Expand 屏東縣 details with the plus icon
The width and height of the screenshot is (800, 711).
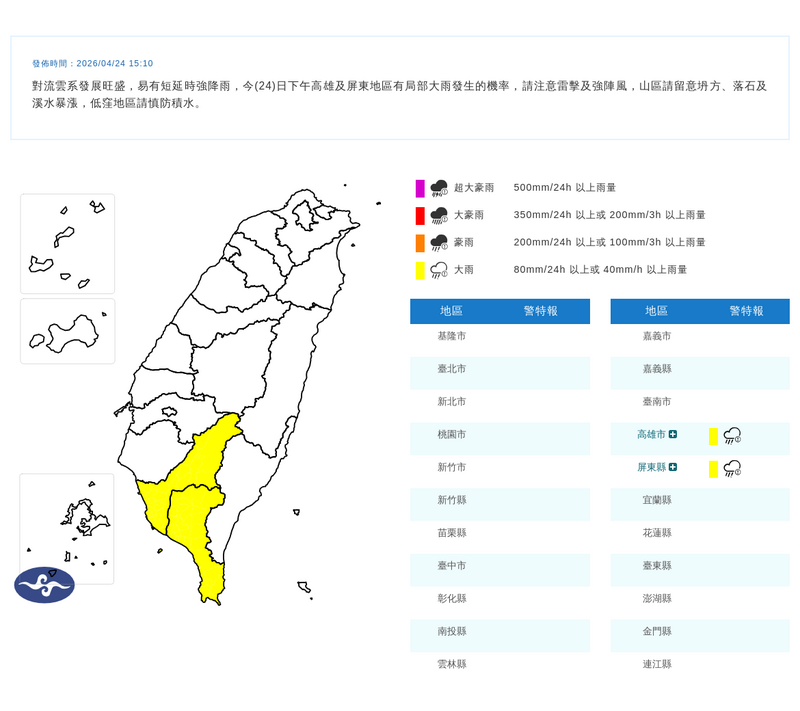(673, 467)
